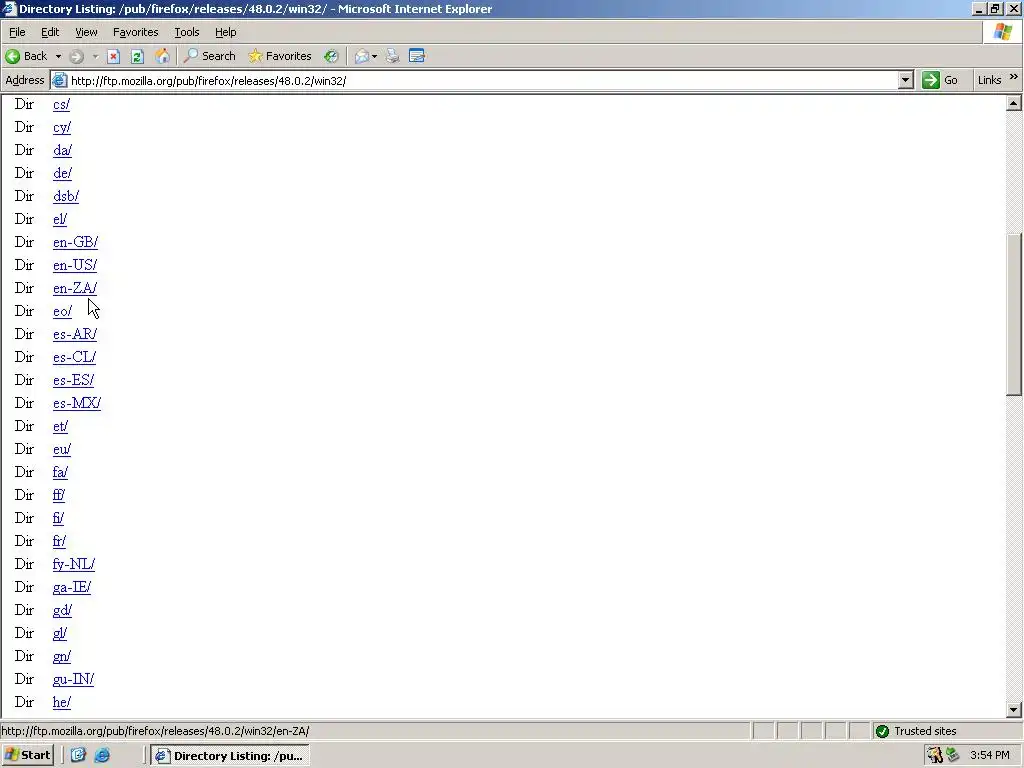Open the Favorites menu
Screen dimensions: 1024x768
135,32
